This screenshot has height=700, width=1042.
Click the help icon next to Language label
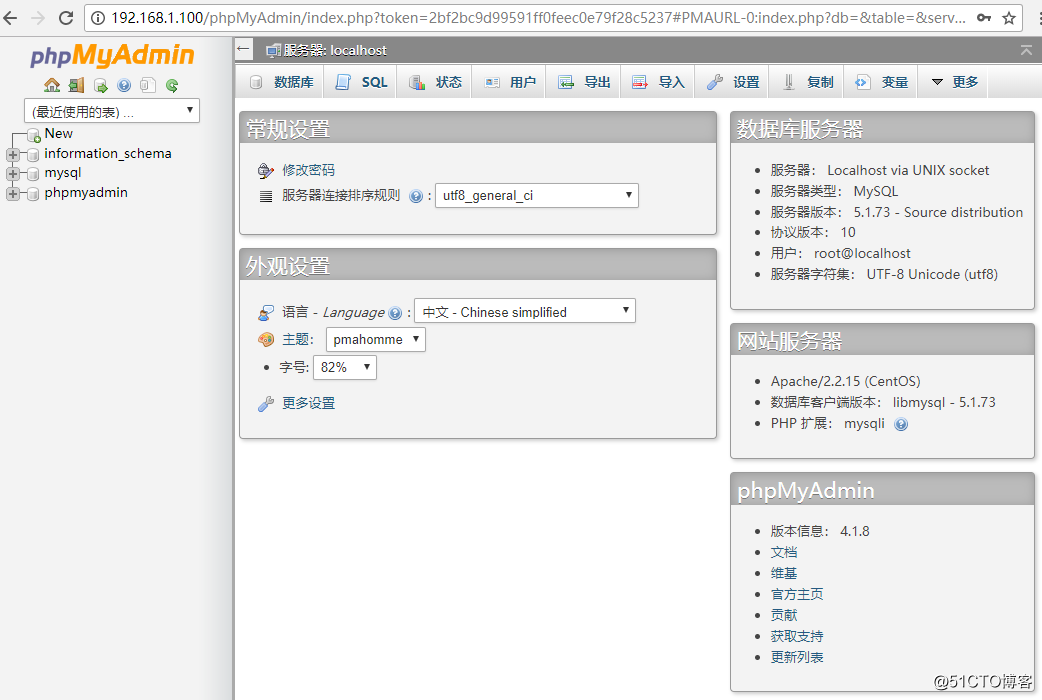coord(395,313)
